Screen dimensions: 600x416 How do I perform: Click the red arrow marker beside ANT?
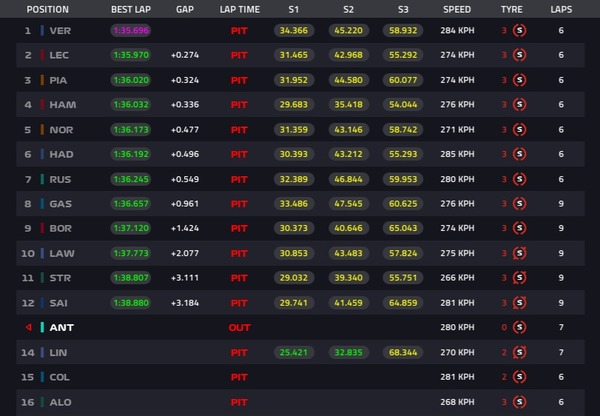click(x=28, y=327)
